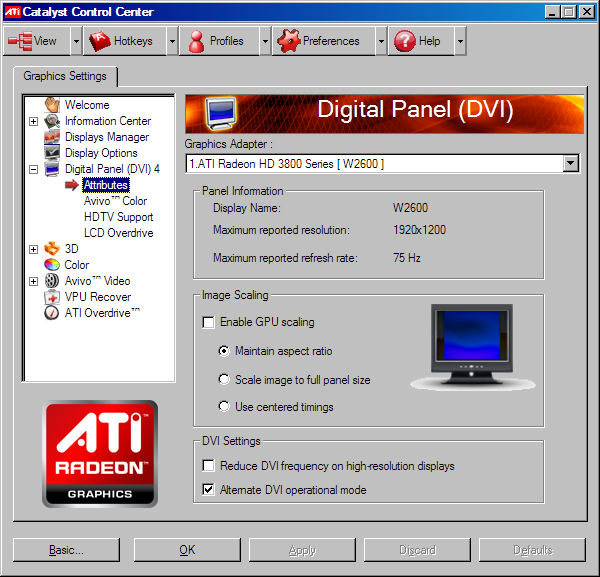Viewport: 600px width, 577px height.
Task: Click the VPU Recover icon
Action: click(52, 297)
